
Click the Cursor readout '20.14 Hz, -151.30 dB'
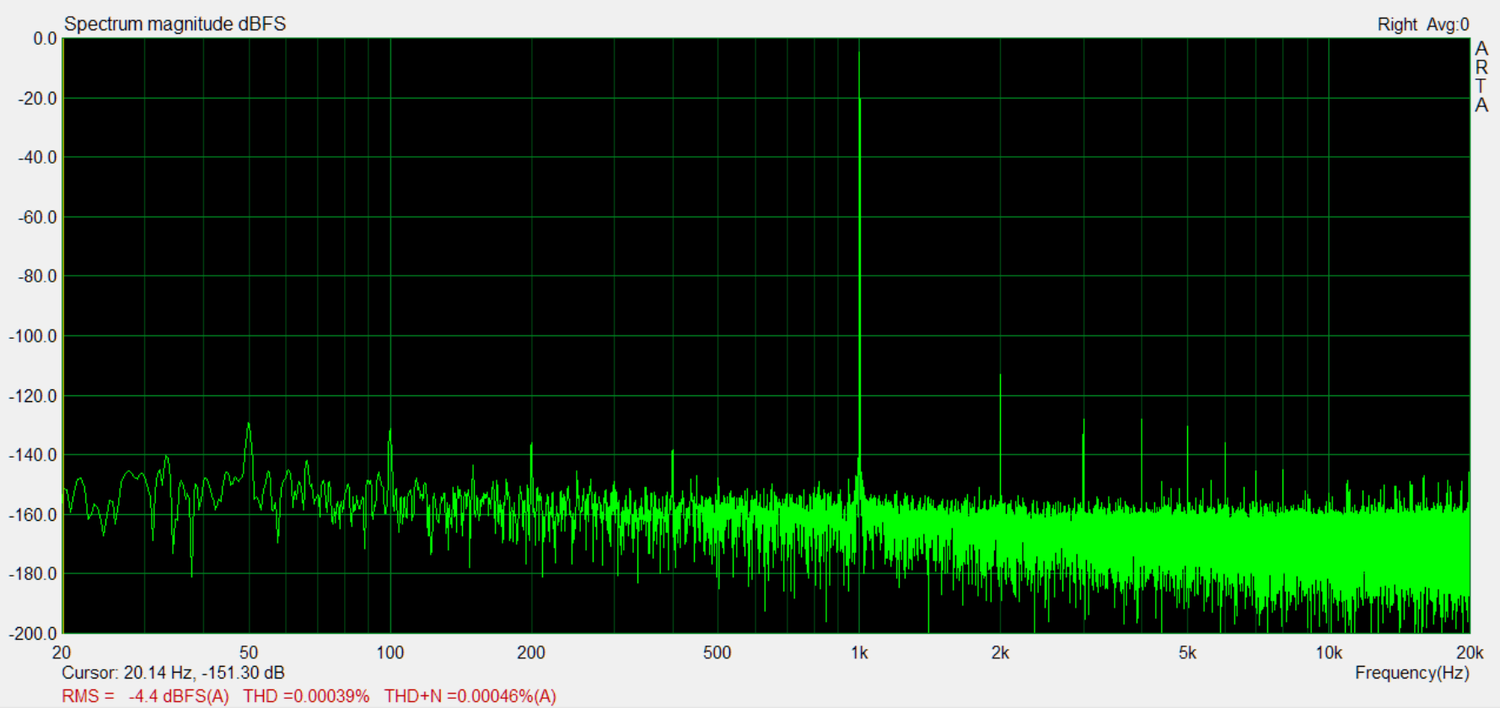[204, 673]
